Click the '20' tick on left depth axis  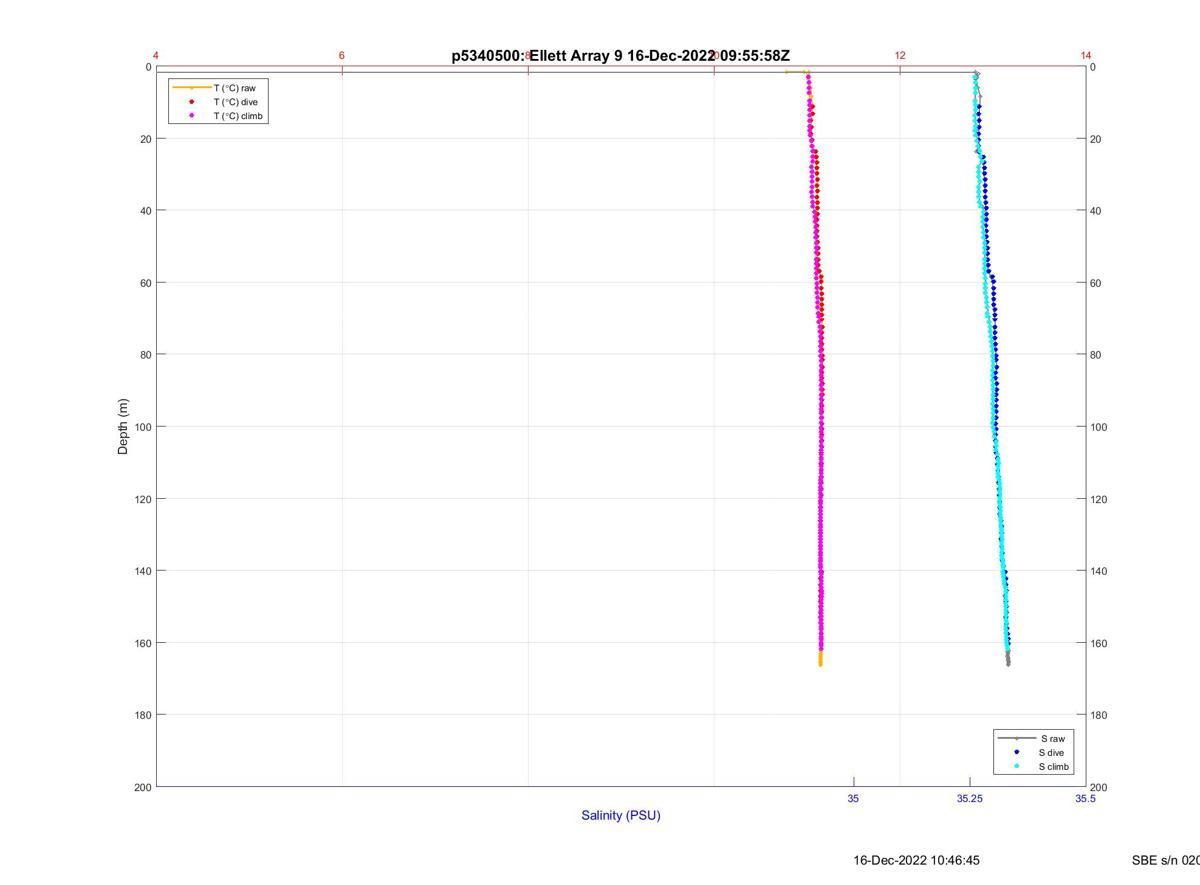point(145,139)
